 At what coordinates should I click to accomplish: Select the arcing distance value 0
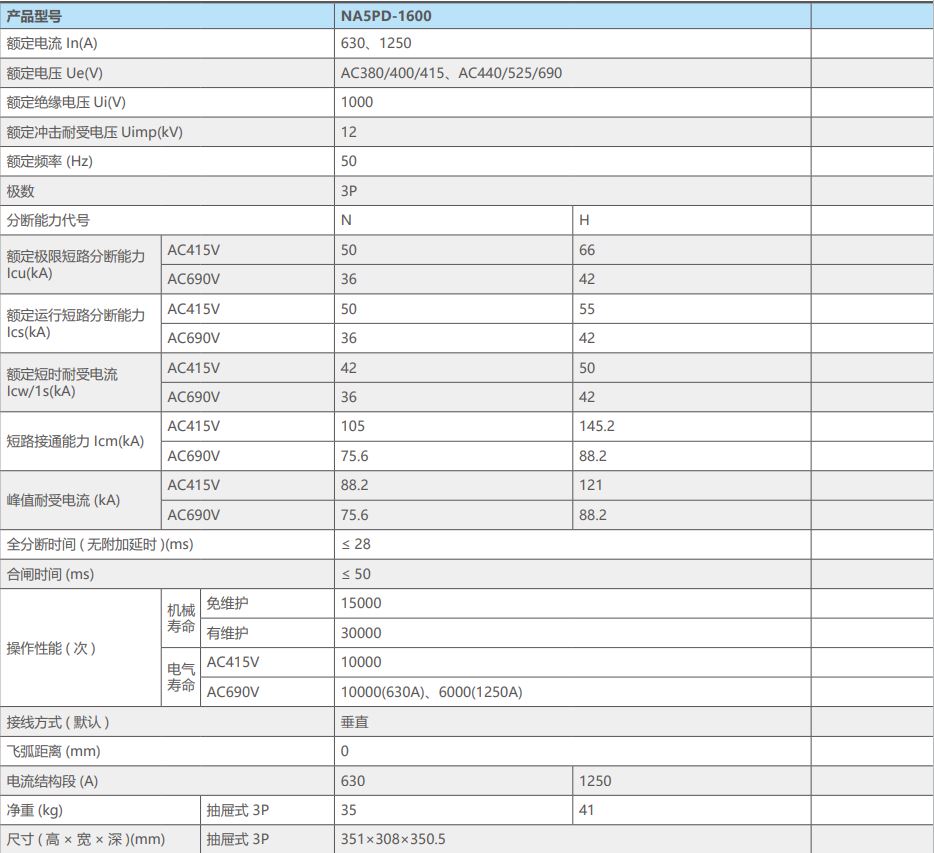click(x=345, y=752)
